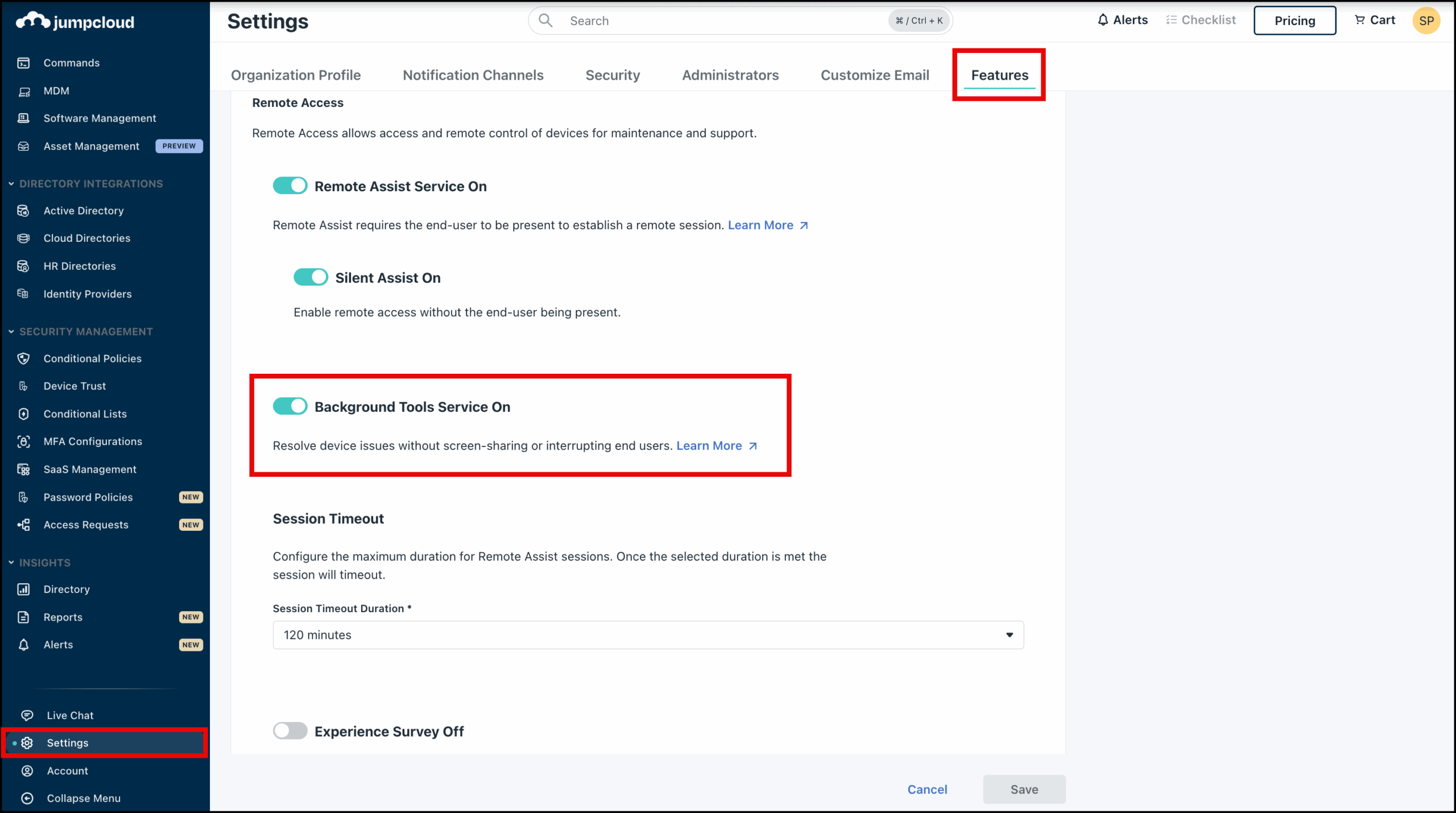Open Remote Assist Learn More link
The height and width of the screenshot is (813, 1456).
(x=768, y=225)
